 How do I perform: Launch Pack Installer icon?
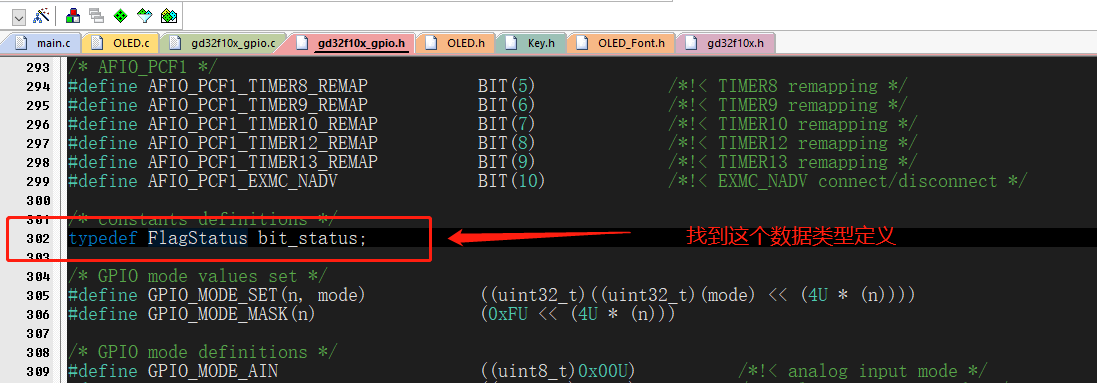click(x=169, y=15)
